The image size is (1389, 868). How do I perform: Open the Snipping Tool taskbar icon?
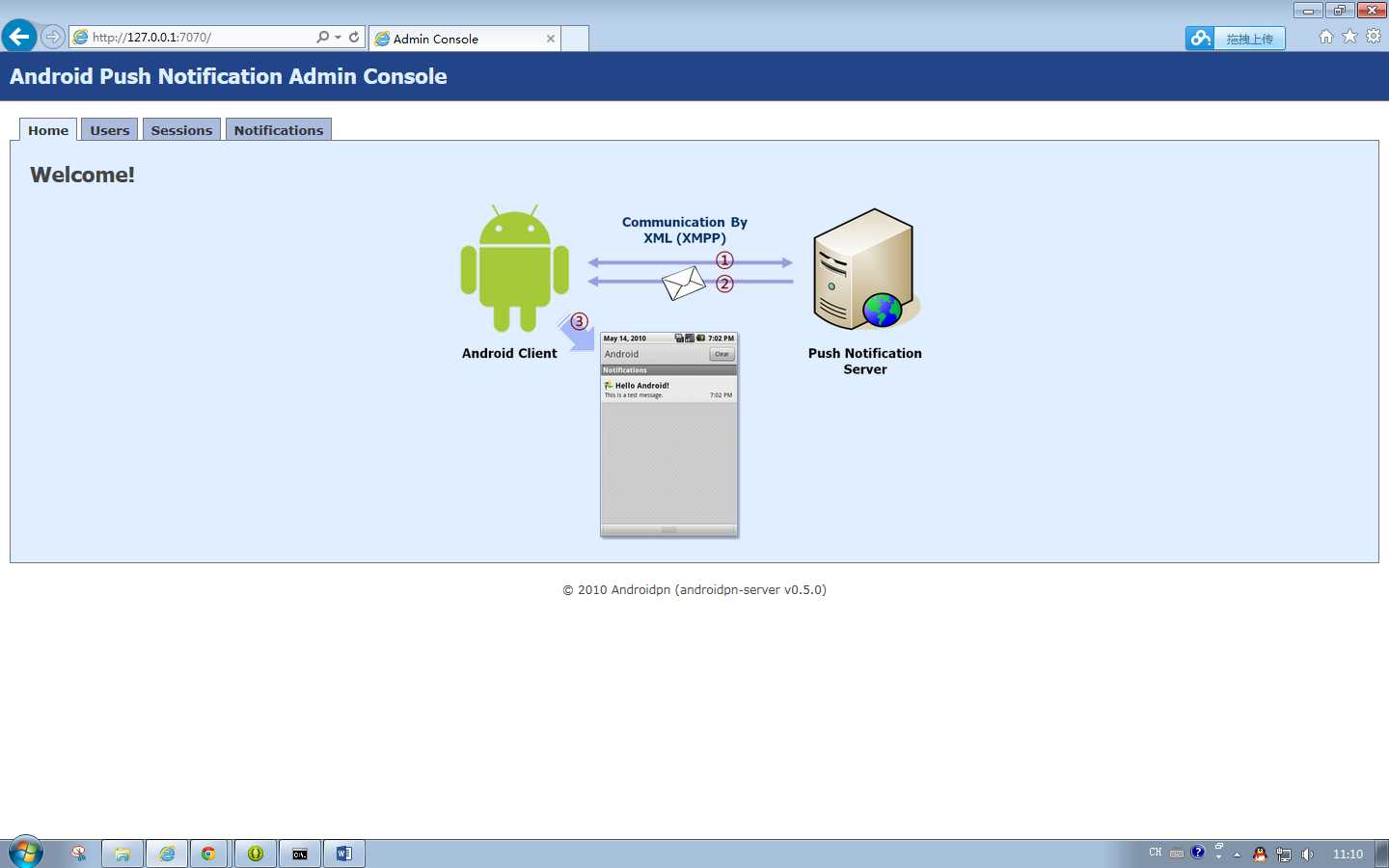click(78, 854)
